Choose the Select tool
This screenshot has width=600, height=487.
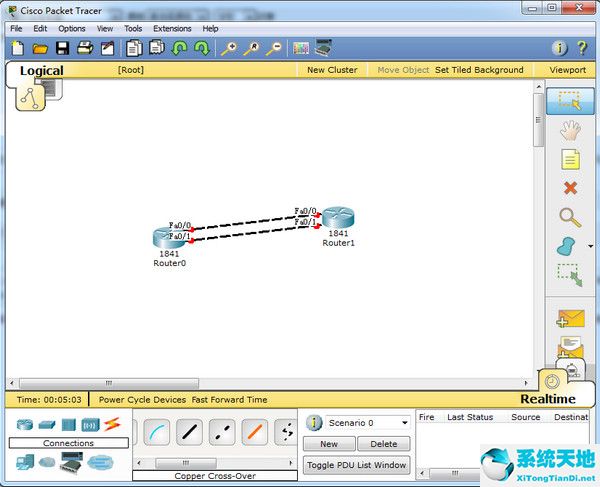[x=570, y=101]
